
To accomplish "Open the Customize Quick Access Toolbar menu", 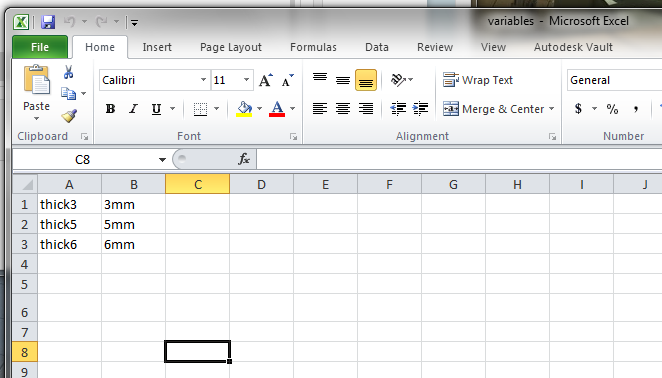I will (x=134, y=22).
